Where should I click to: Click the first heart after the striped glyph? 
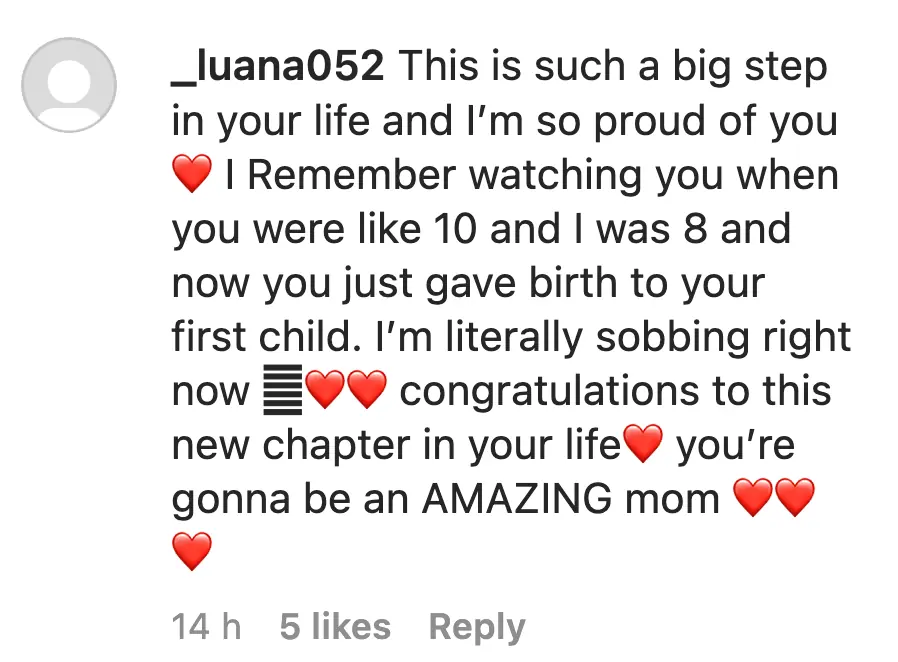point(324,391)
